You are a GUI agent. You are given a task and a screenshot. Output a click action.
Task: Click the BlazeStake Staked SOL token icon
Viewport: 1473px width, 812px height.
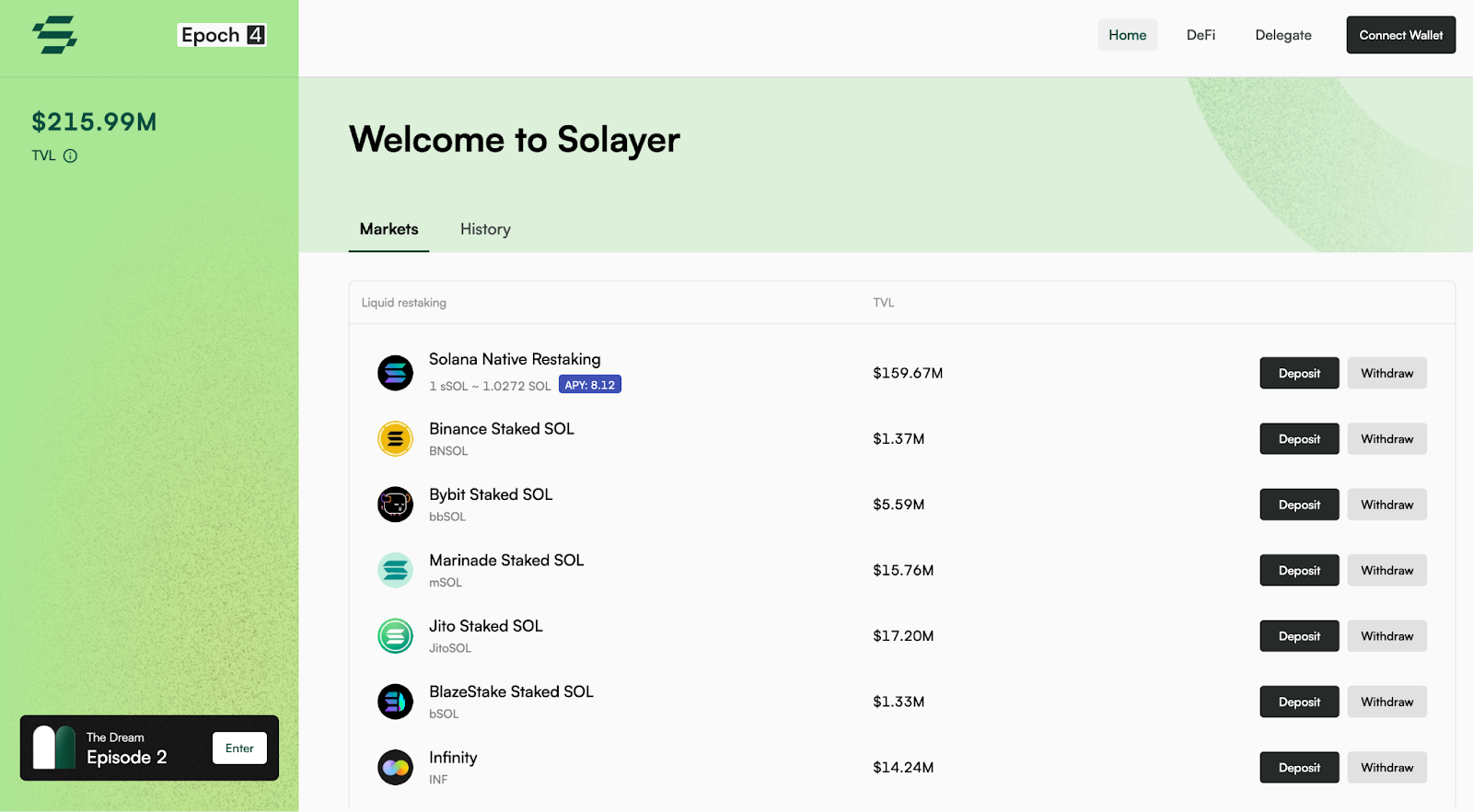point(395,702)
